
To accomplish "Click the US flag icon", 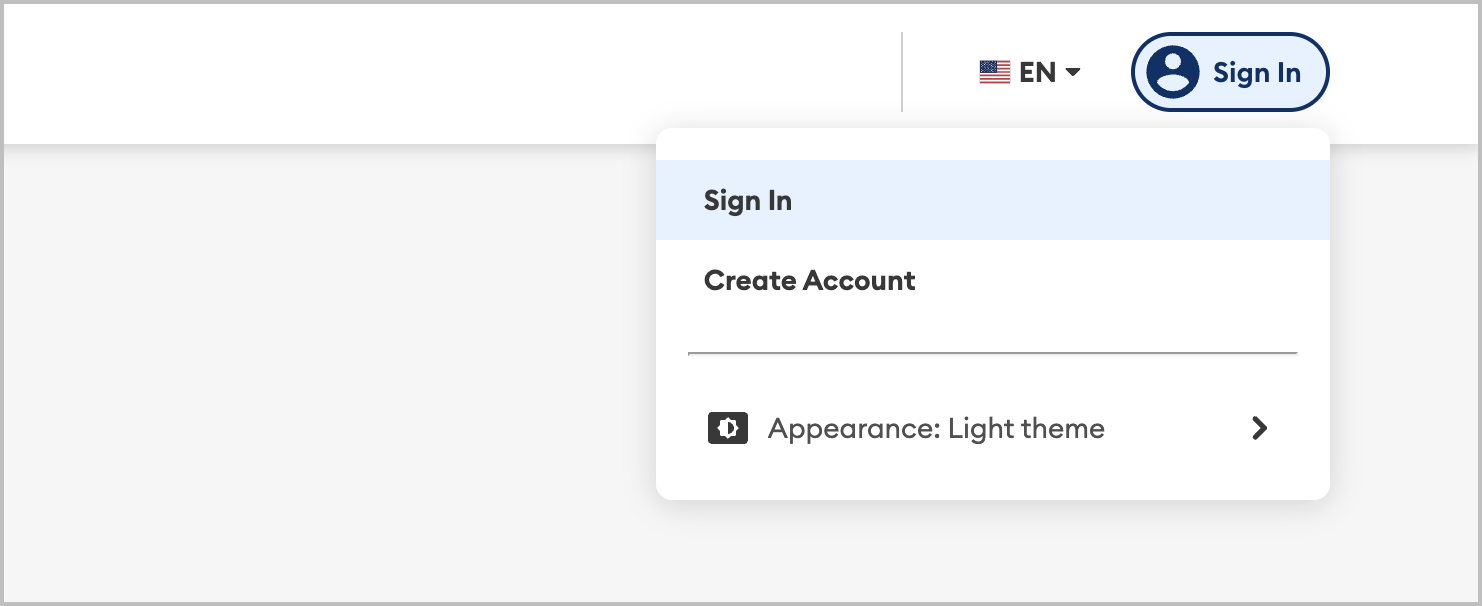I will coord(994,72).
